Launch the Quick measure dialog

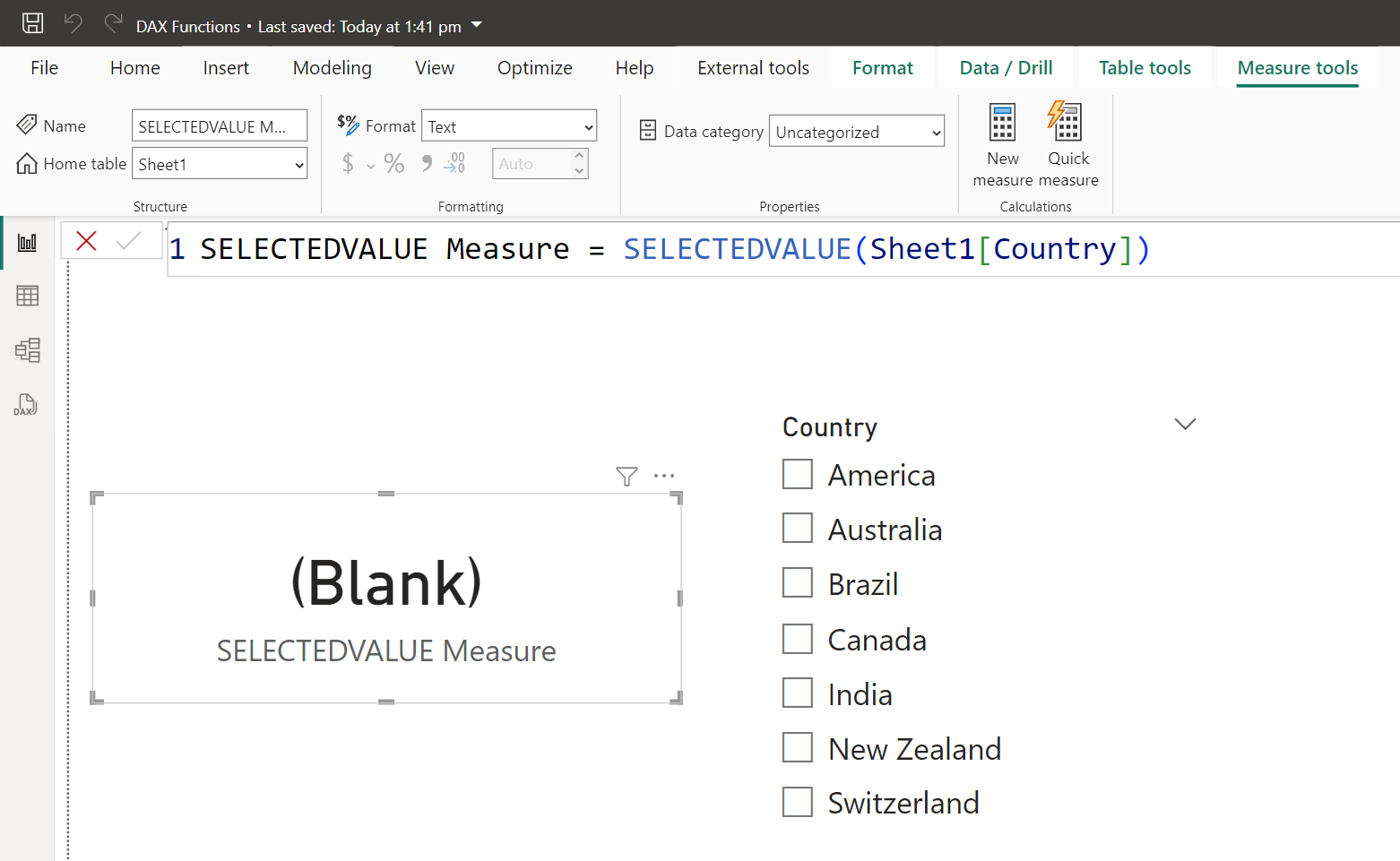tap(1067, 143)
